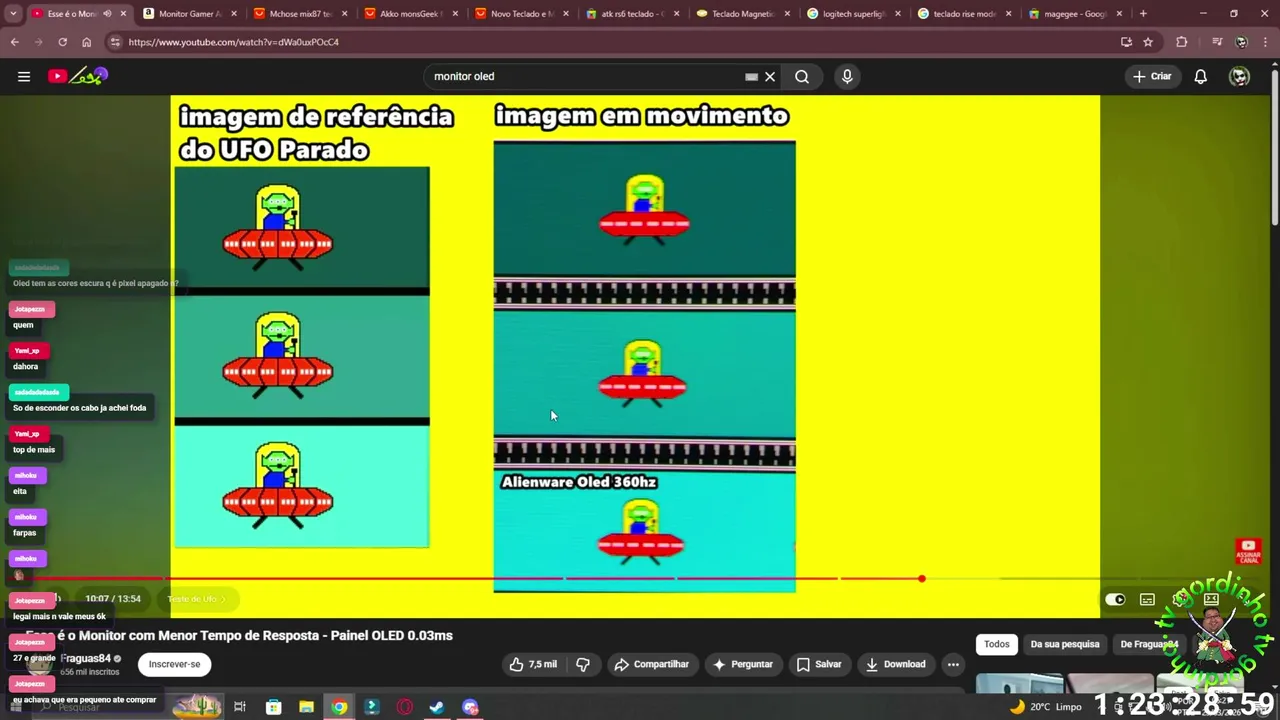Select the Todos filter chip
This screenshot has width=1280, height=720.
(x=997, y=644)
